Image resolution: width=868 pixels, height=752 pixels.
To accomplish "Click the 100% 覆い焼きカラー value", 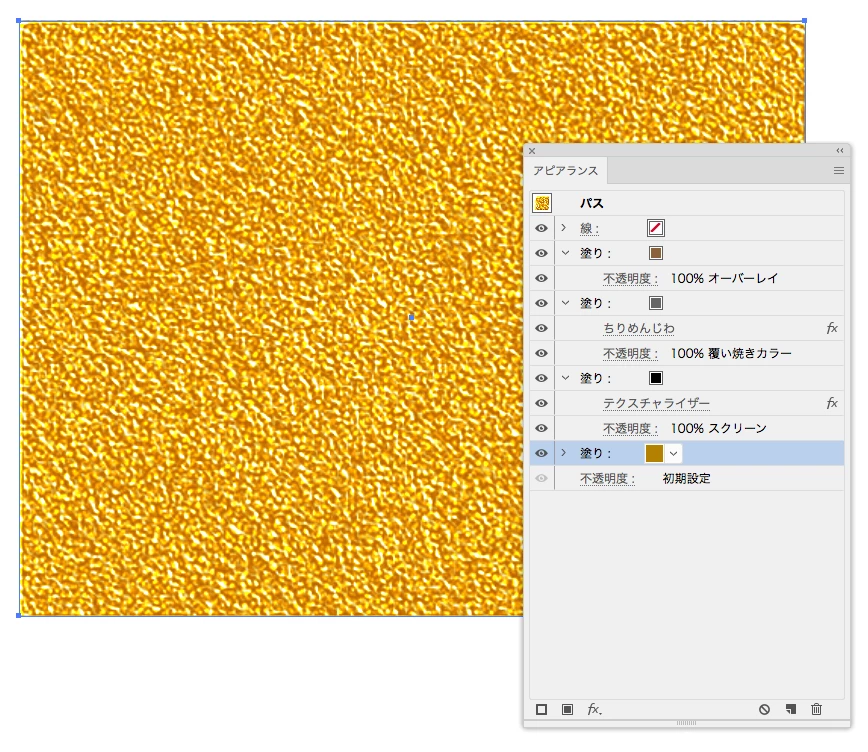I will (x=731, y=353).
